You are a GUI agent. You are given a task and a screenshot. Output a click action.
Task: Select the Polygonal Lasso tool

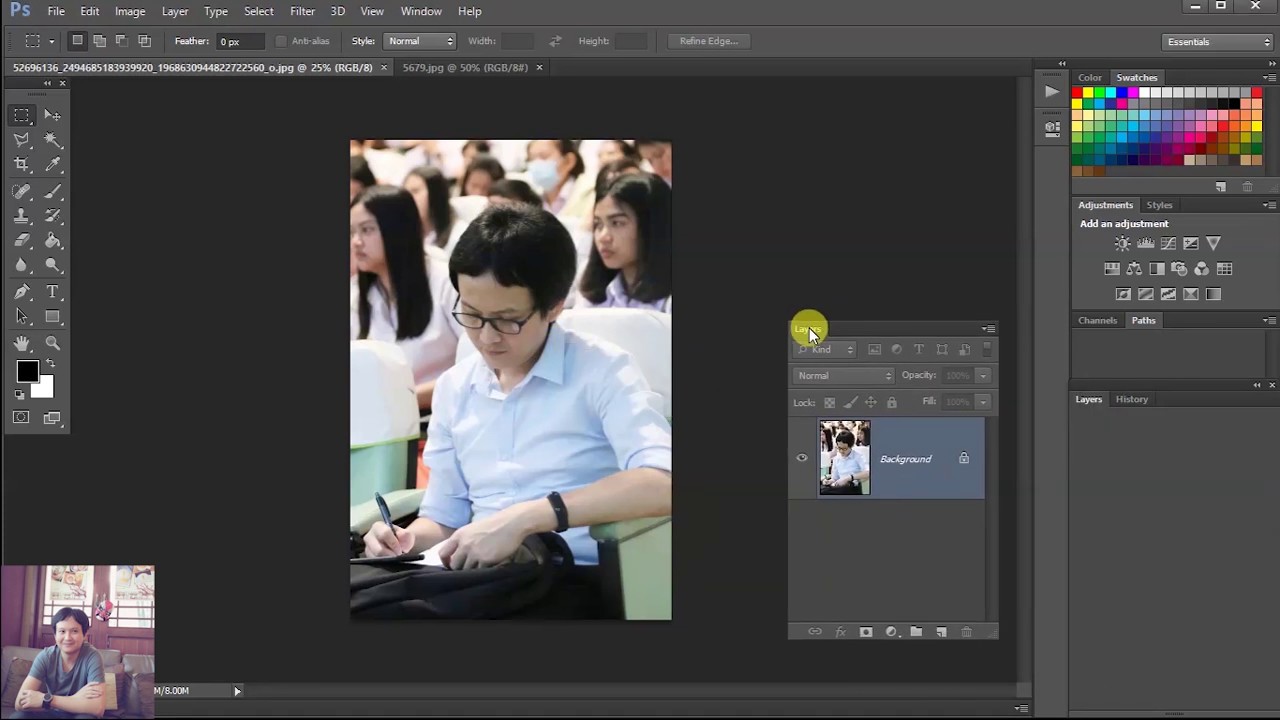[22, 140]
